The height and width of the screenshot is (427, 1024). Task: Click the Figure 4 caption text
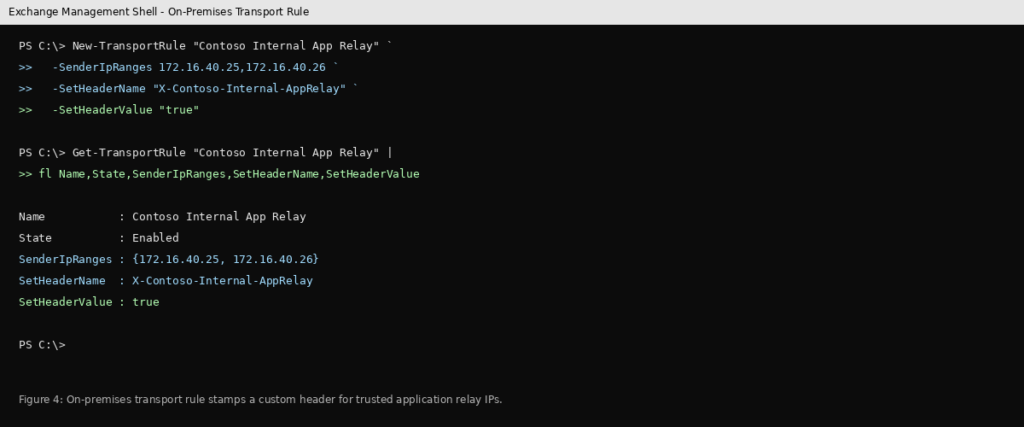pos(260,399)
